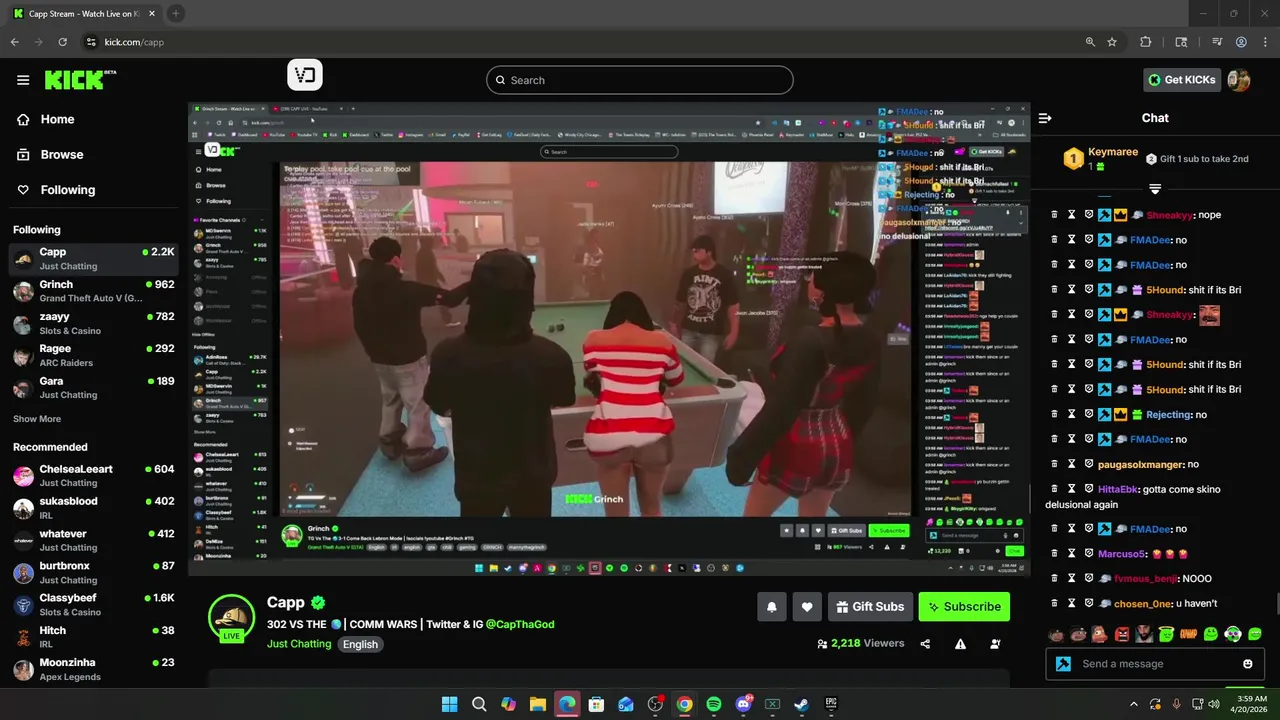
Task: Open ChelseaLeeart recommended channel
Action: coord(92,475)
